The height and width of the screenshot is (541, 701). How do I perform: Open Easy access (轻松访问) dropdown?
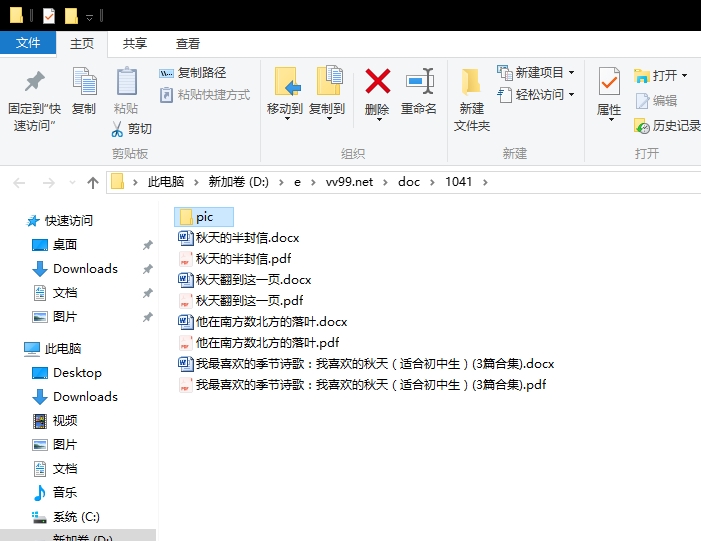(536, 95)
